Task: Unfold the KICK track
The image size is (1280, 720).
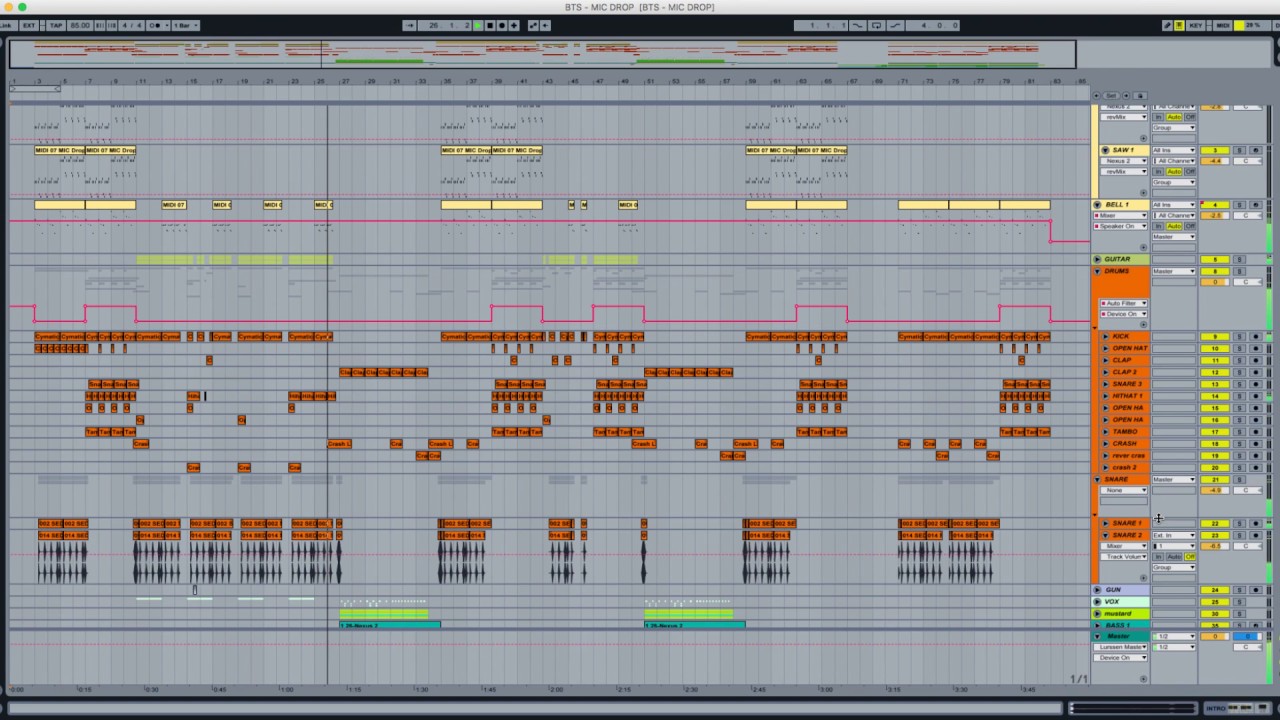Action: point(1105,337)
